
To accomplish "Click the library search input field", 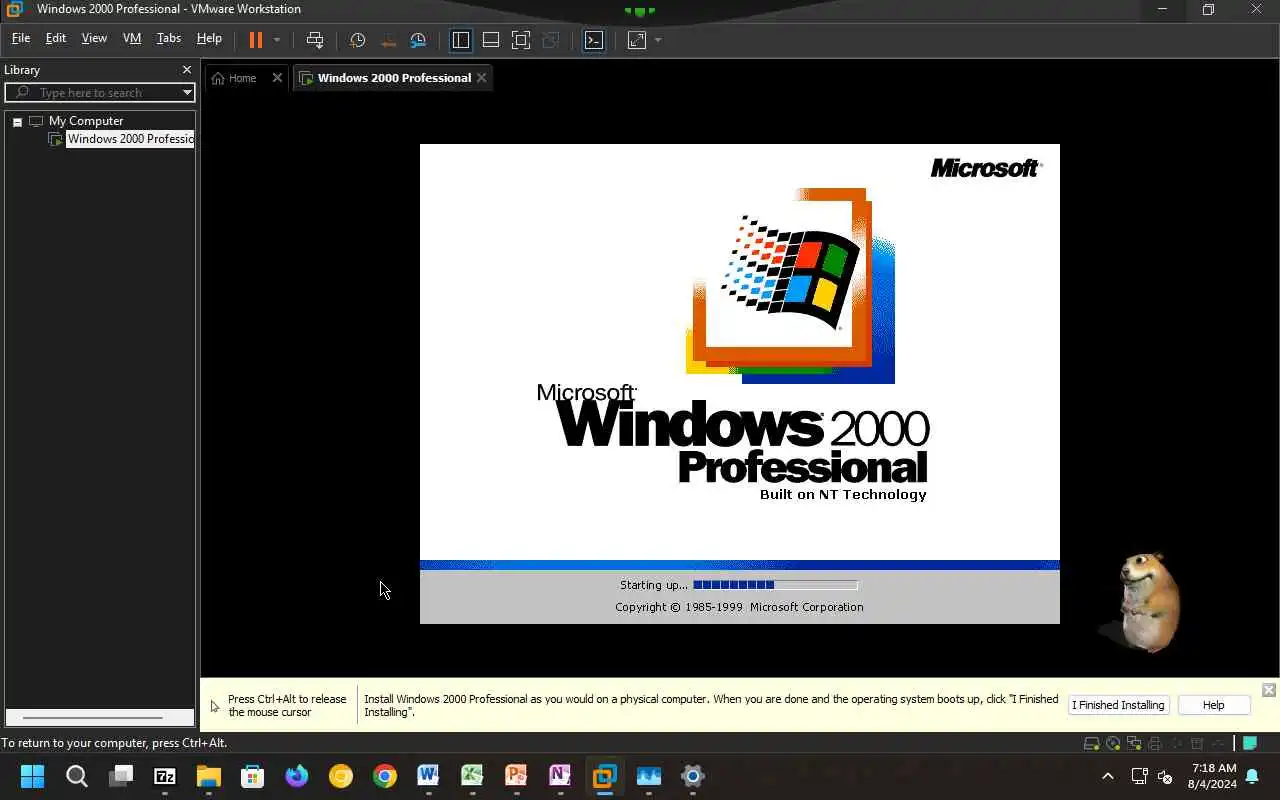I will coord(98,92).
